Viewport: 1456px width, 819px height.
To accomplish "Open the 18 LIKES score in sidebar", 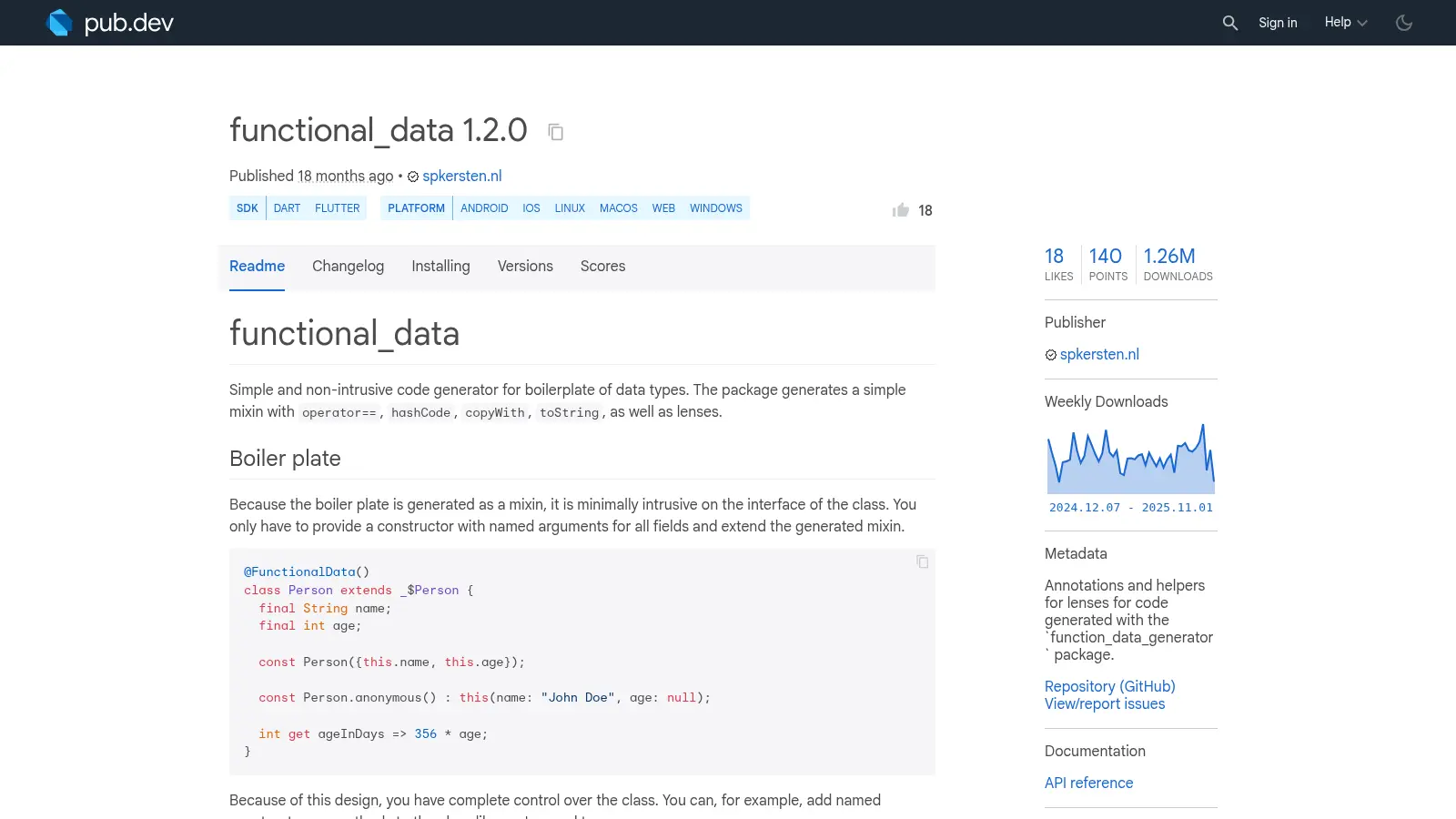I will [1058, 264].
